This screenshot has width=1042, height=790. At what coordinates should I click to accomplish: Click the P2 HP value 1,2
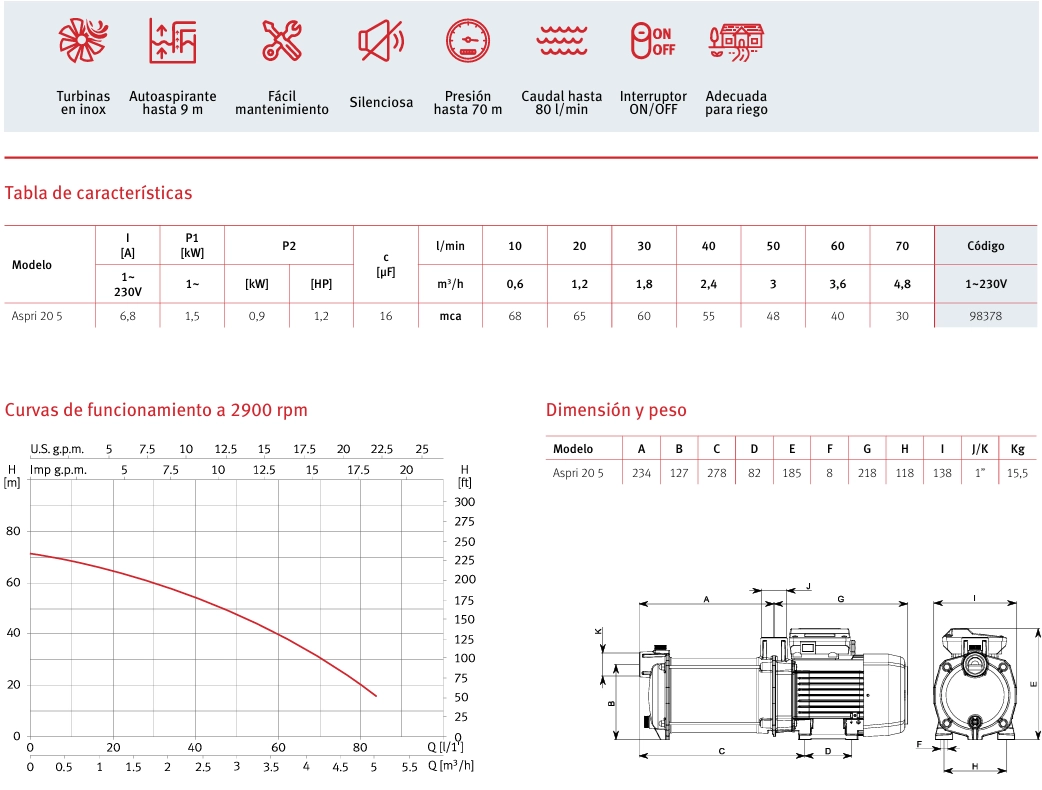click(321, 316)
